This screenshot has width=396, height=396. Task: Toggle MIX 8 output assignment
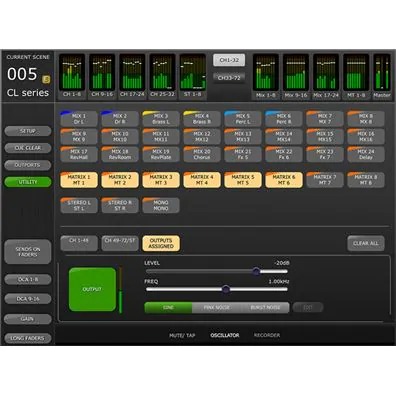366,119
